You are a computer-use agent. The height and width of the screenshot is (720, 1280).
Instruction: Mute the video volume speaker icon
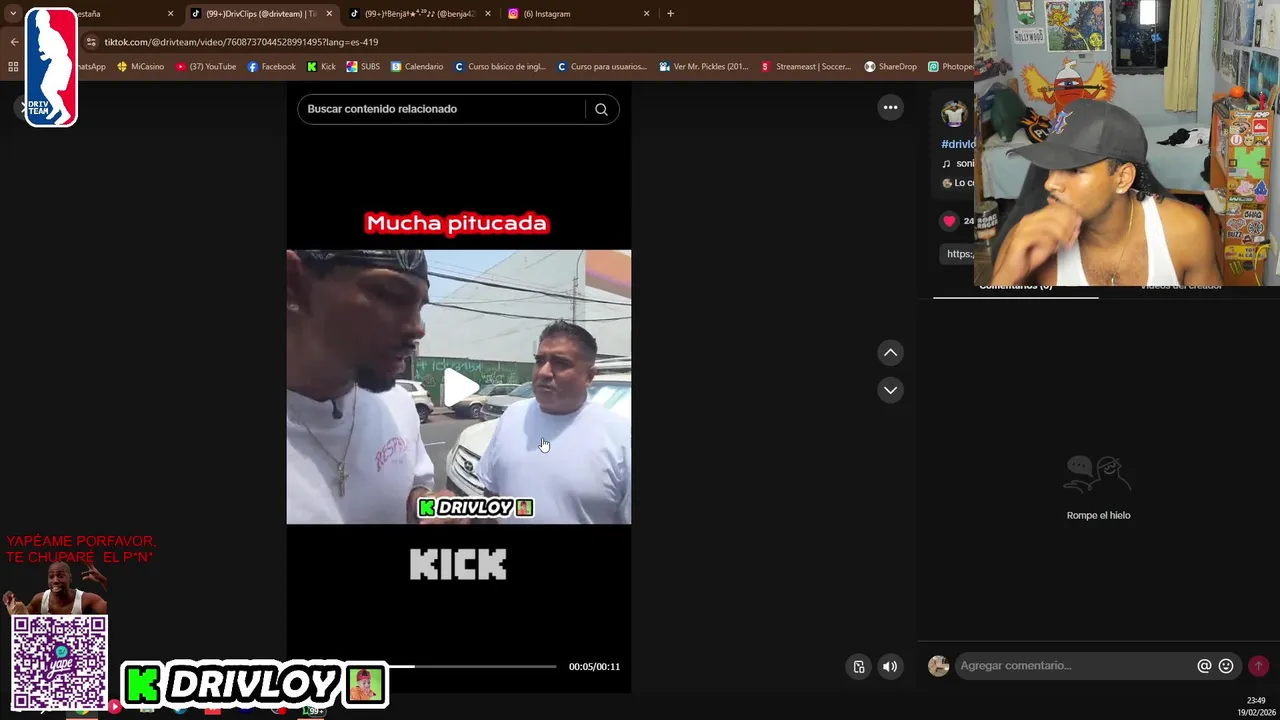[x=890, y=667]
